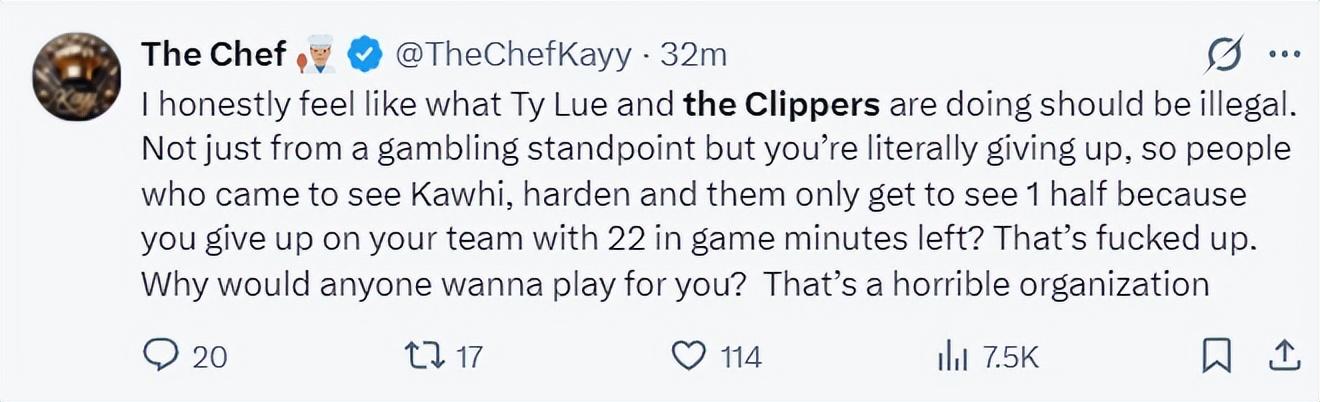
Task: Open the @TheChefKayy handle link
Action: [x=514, y=56]
